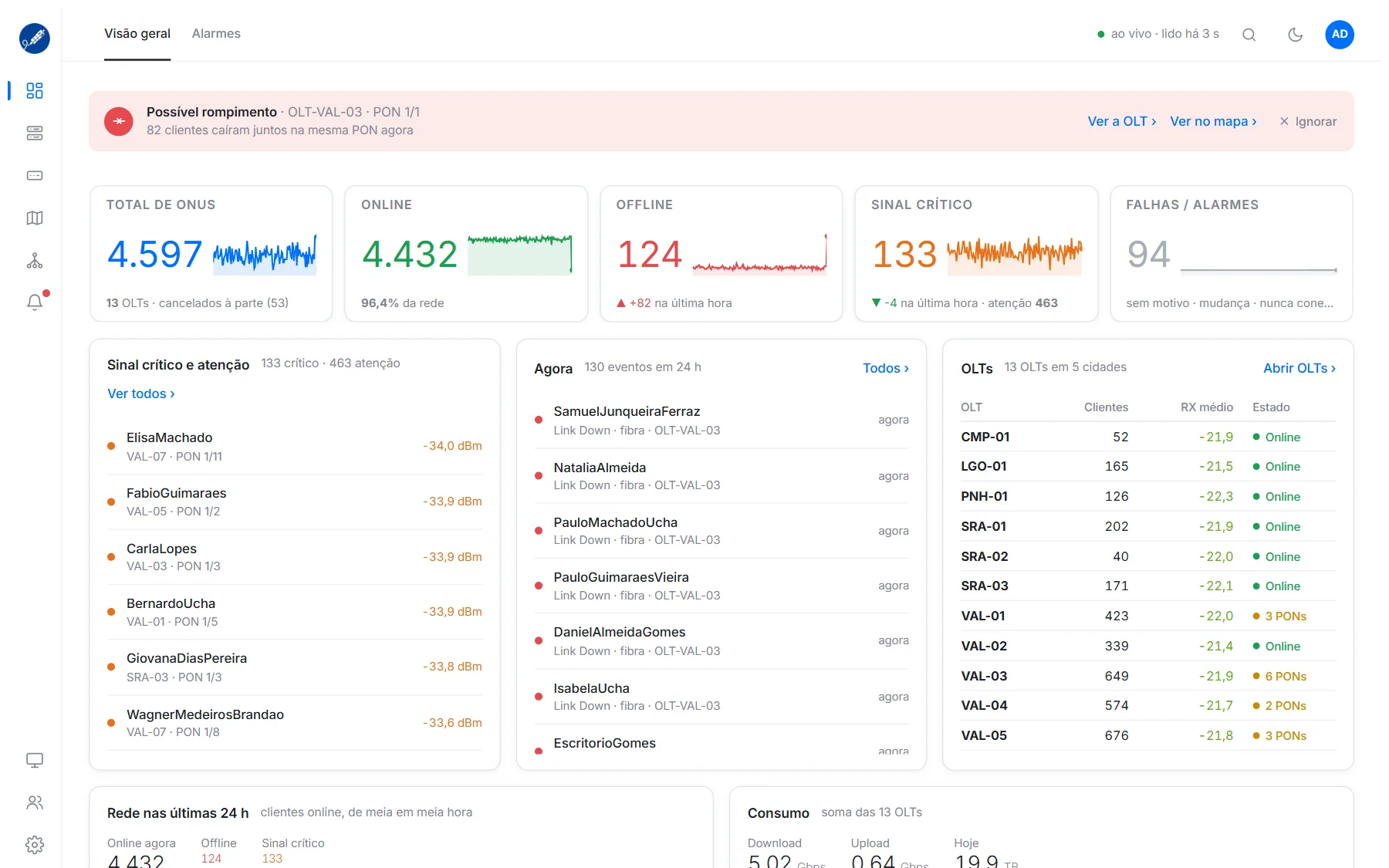1389x868 pixels.
Task: Select the CMP-01 row in OLTs table
Action: pyautogui.click(x=1148, y=437)
